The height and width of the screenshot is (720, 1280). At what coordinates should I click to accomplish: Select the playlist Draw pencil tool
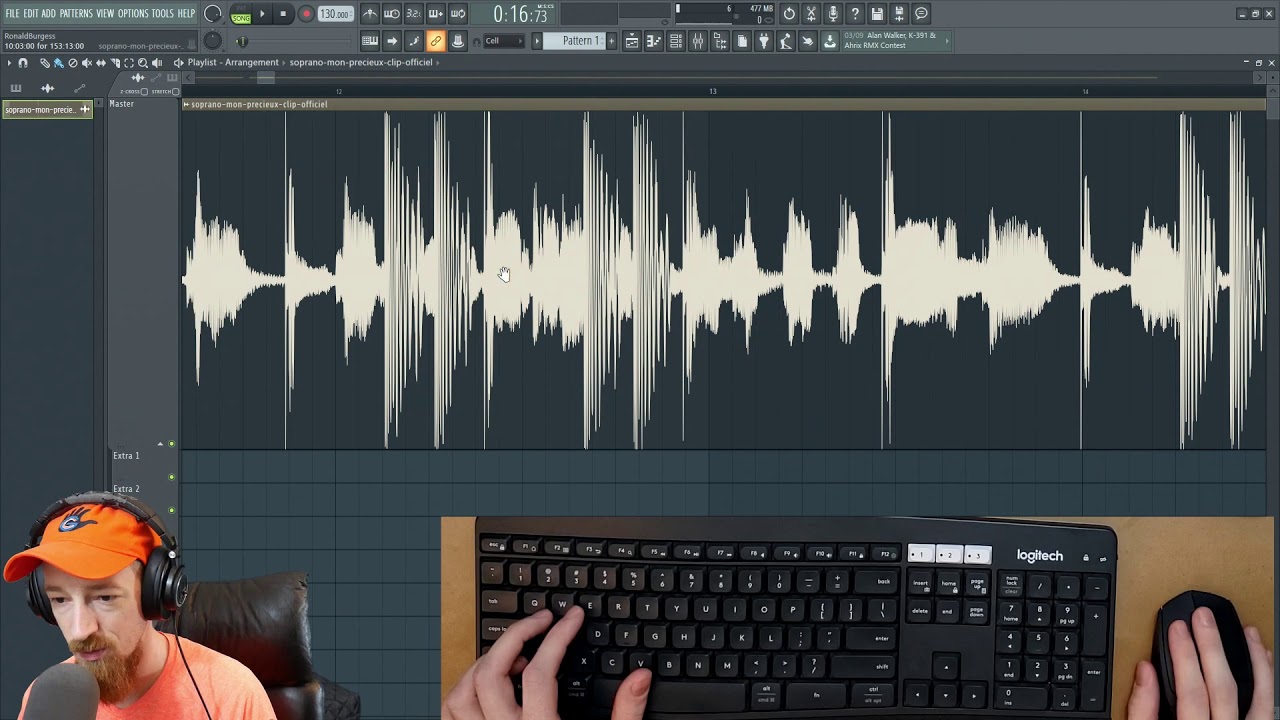(45, 63)
